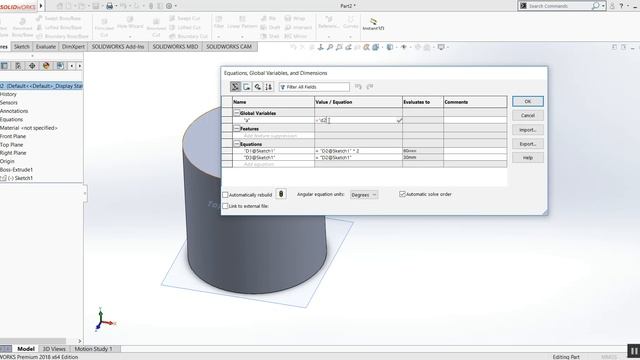Open Print dropdown arrow in top toolbar
Image resolution: width=640 pixels, height=360 pixels.
116,6
